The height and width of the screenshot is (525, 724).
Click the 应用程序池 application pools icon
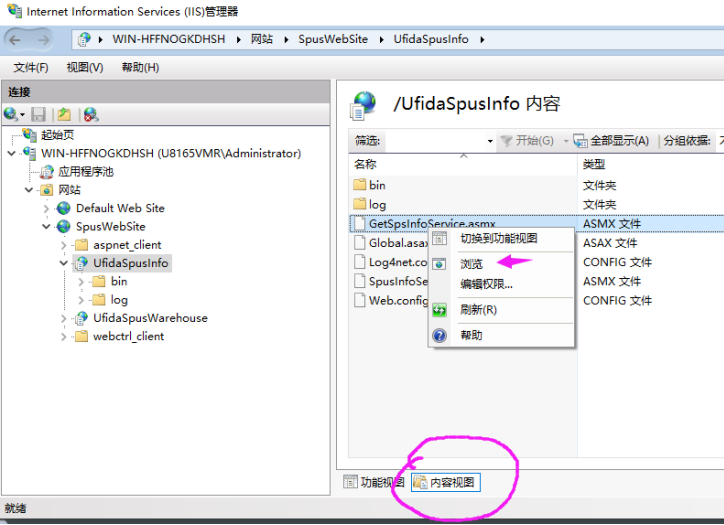pos(47,172)
